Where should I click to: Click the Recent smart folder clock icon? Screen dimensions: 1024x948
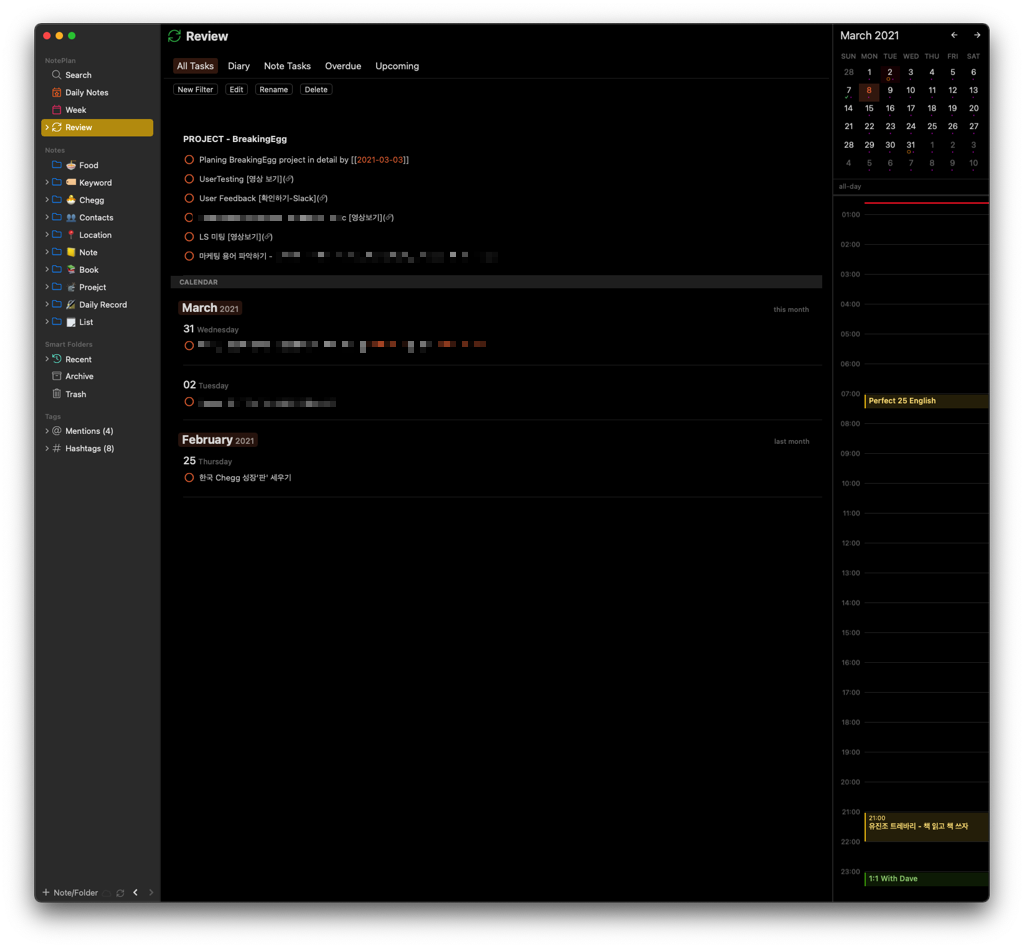click(57, 359)
